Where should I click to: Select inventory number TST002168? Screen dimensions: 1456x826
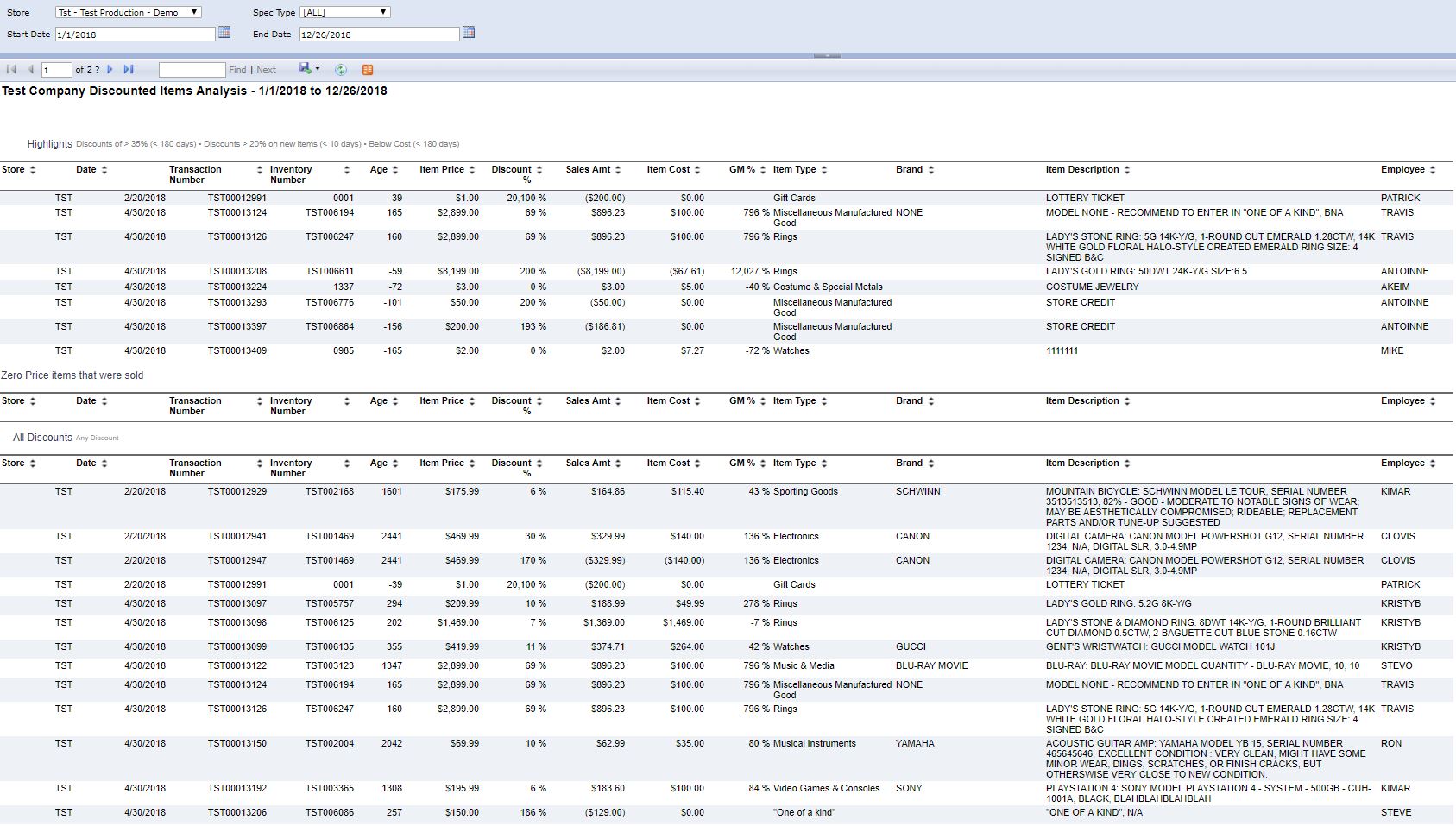[x=330, y=491]
